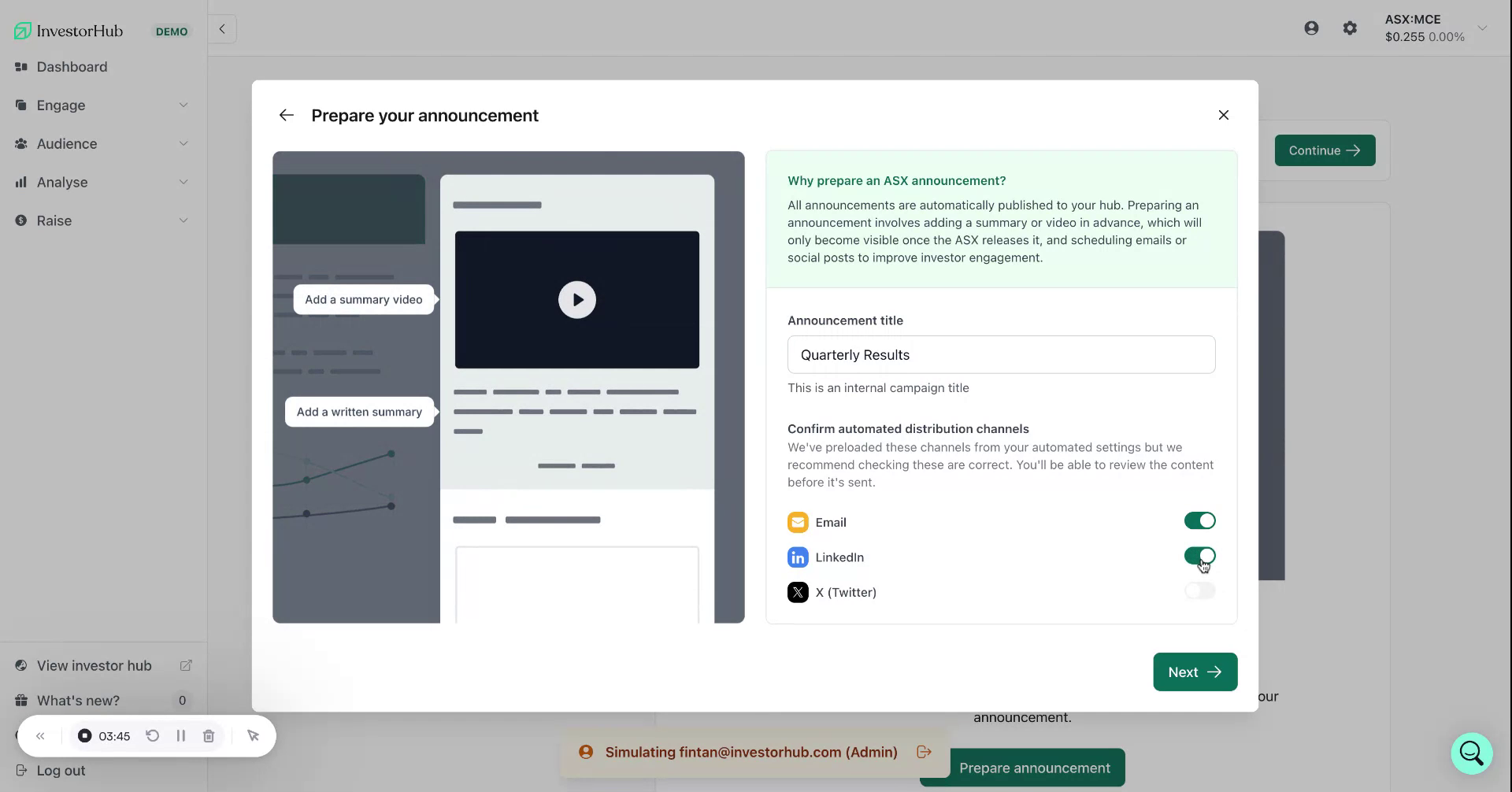Click the X (Twitter) channel icon
Screen dimensions: 1512x792
point(798,592)
